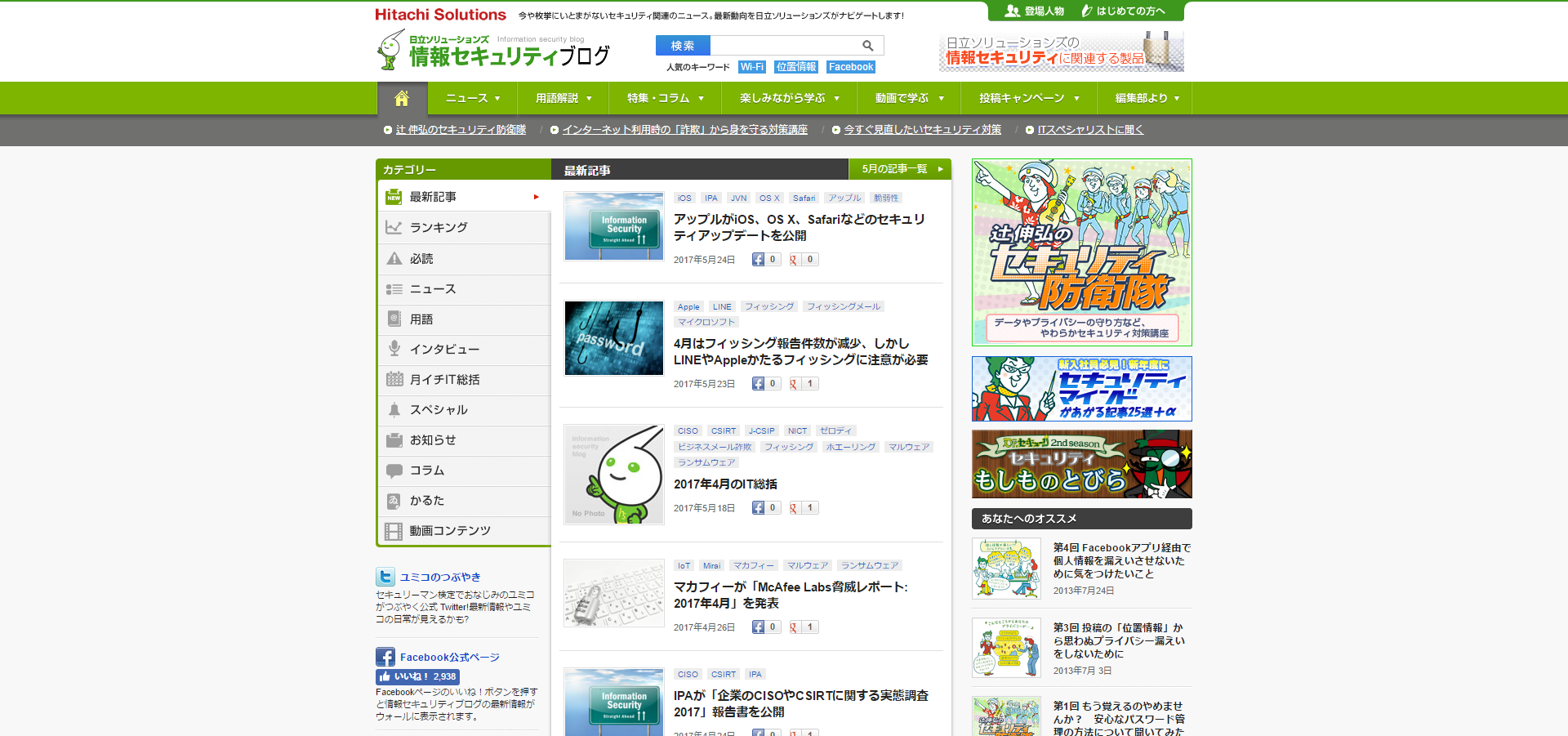Expand the 用語解説 dropdown menu

pos(563,98)
